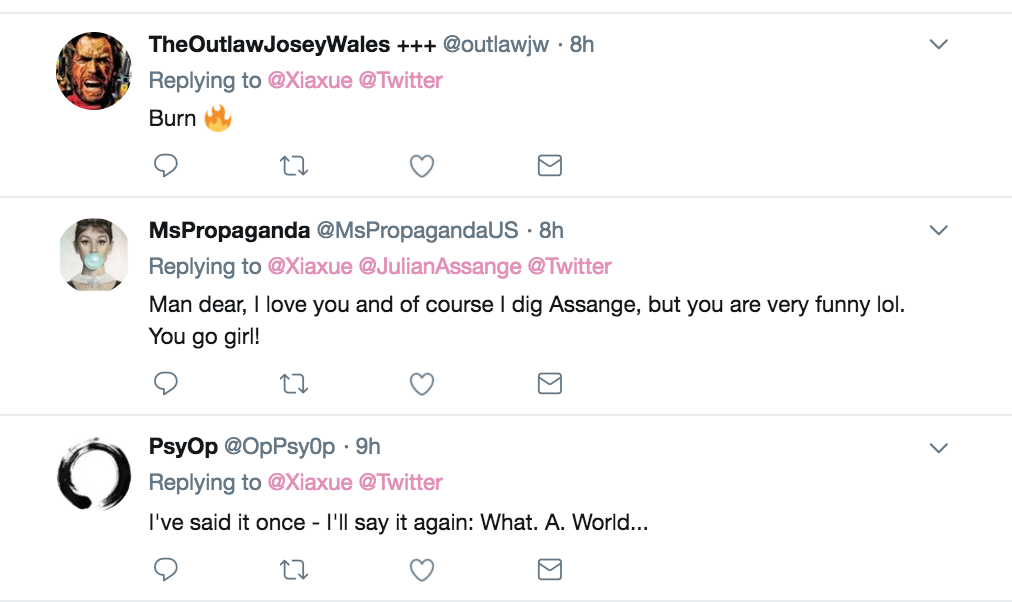View MsPropaganda's bubblegum profile picture
Viewport: 1012px width, 602px height.
coord(94,254)
